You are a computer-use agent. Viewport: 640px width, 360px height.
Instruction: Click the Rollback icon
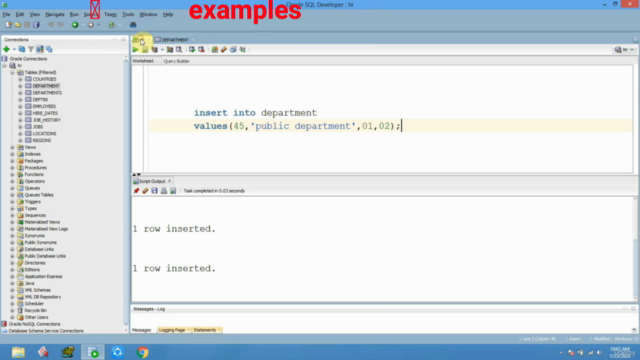pos(201,50)
